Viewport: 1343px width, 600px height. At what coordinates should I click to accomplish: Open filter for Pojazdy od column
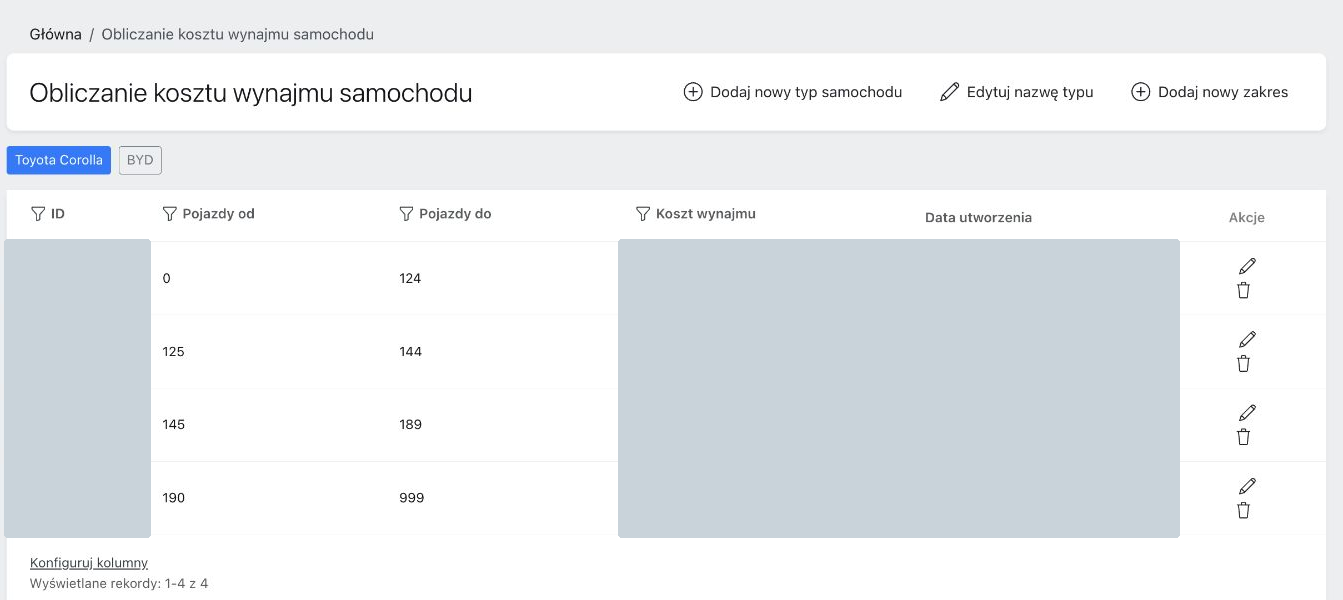[x=169, y=214]
